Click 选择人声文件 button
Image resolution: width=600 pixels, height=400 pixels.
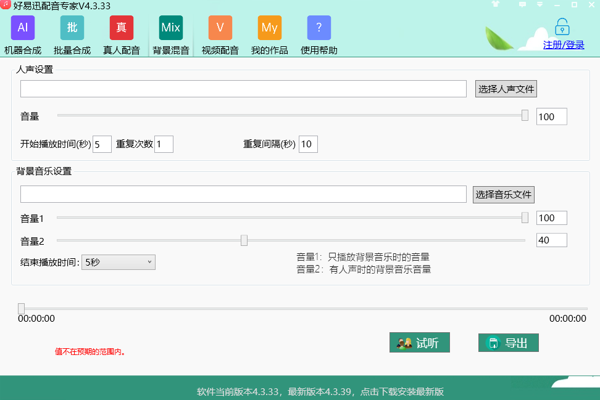506,89
